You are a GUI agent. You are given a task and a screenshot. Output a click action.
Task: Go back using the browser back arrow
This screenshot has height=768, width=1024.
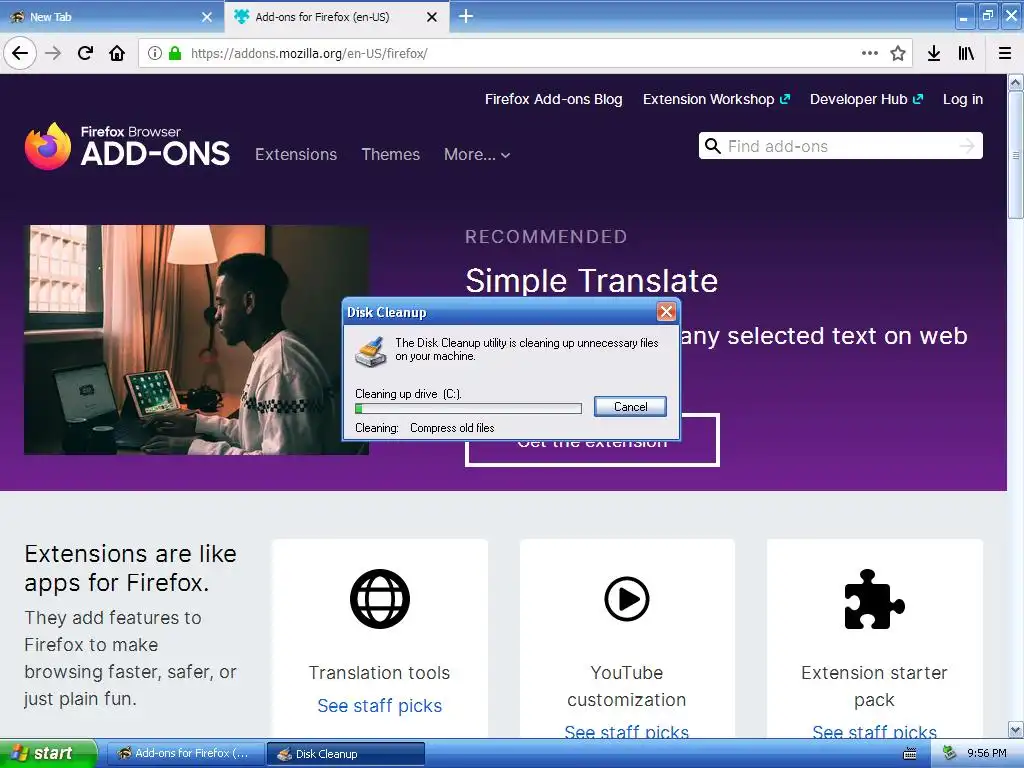click(20, 53)
